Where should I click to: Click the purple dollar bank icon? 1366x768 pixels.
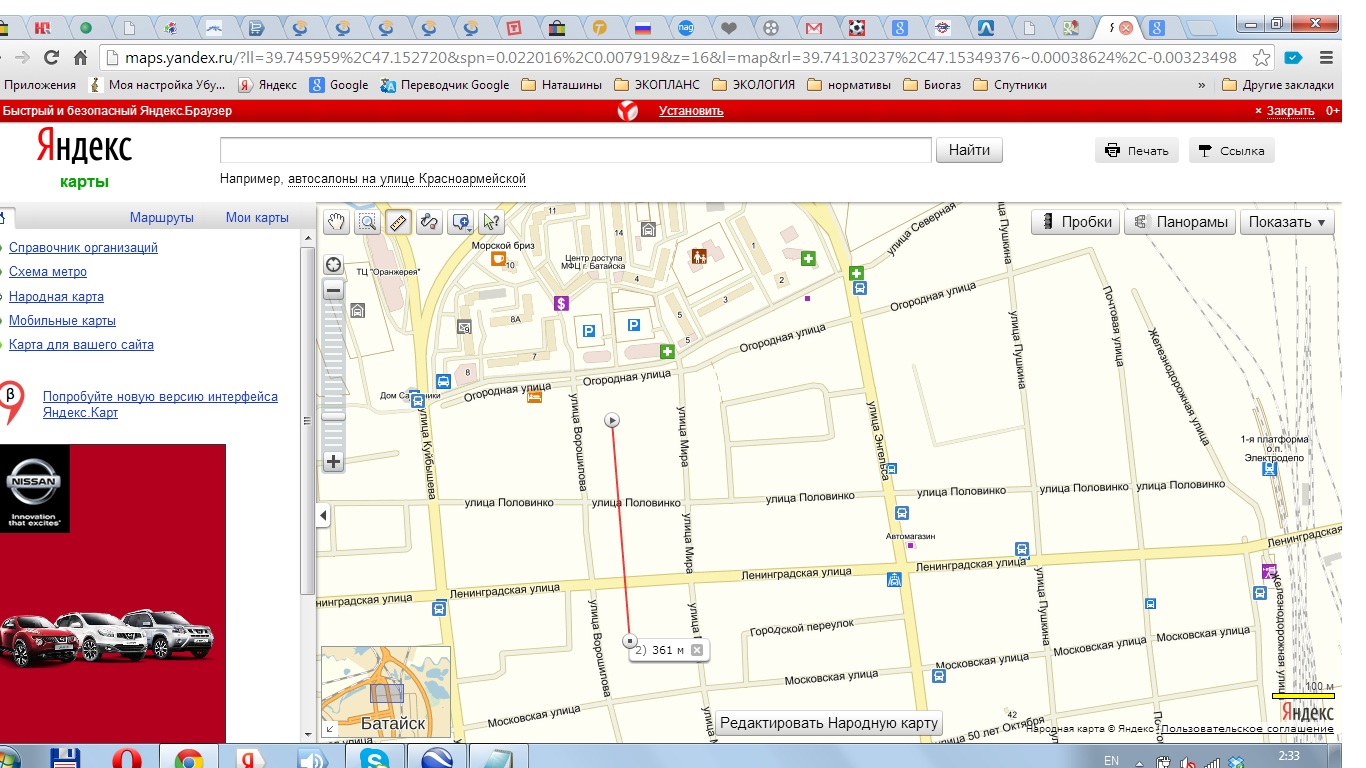coord(561,303)
